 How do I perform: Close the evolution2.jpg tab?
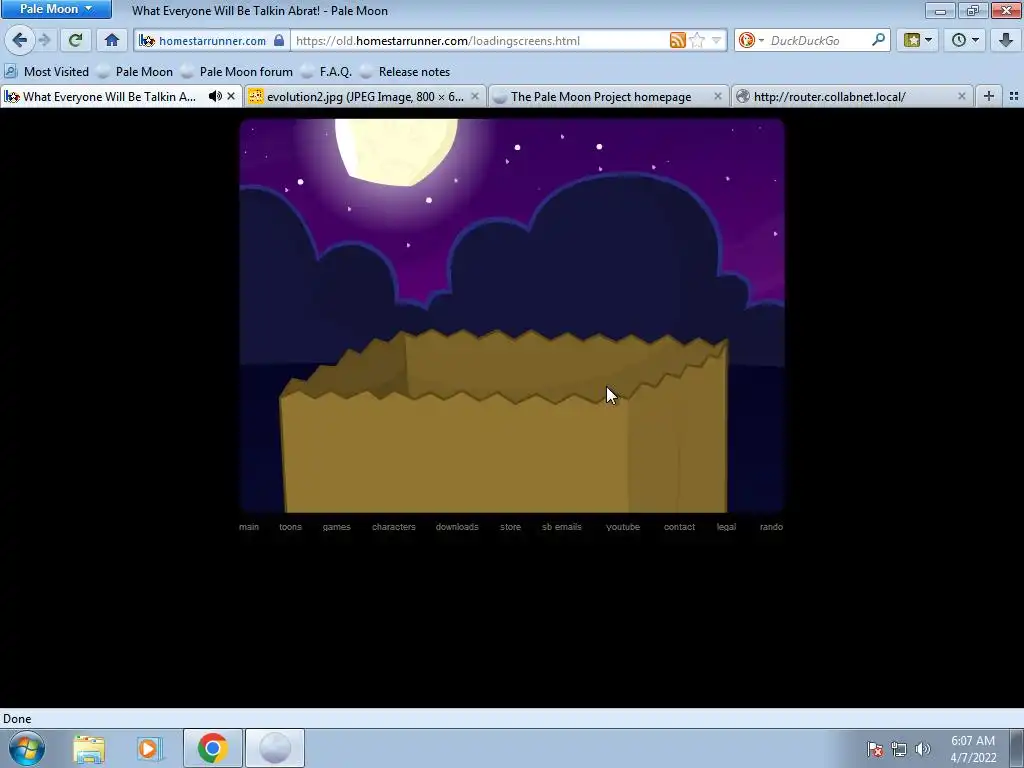point(475,97)
